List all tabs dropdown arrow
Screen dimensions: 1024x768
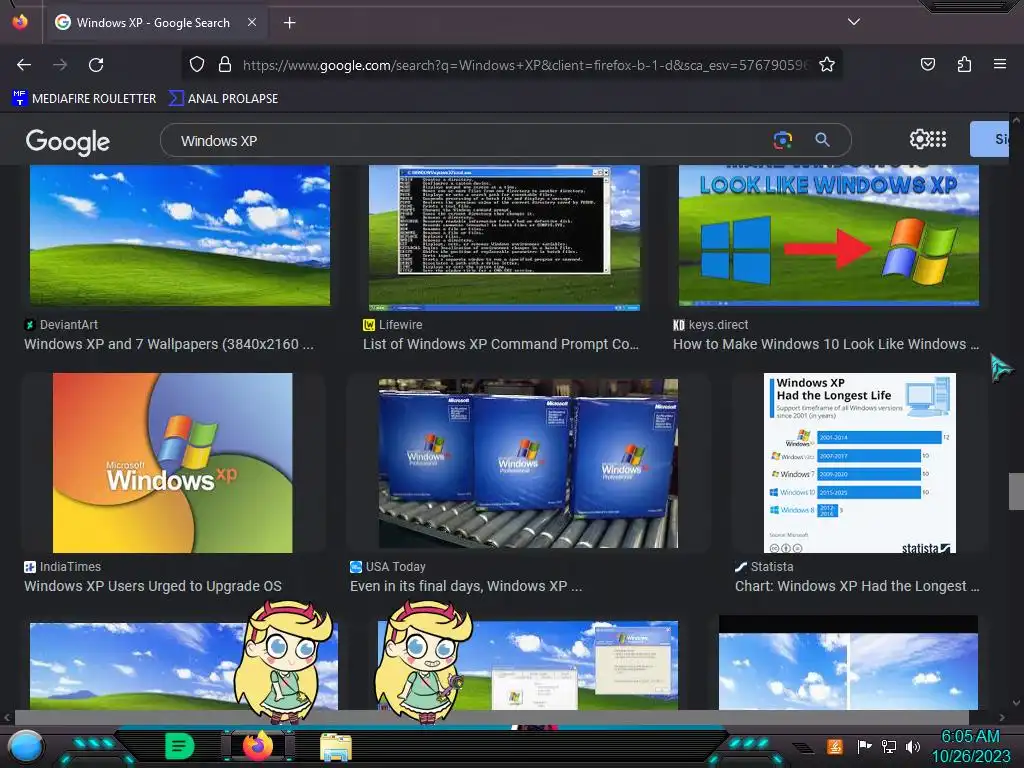(x=853, y=22)
